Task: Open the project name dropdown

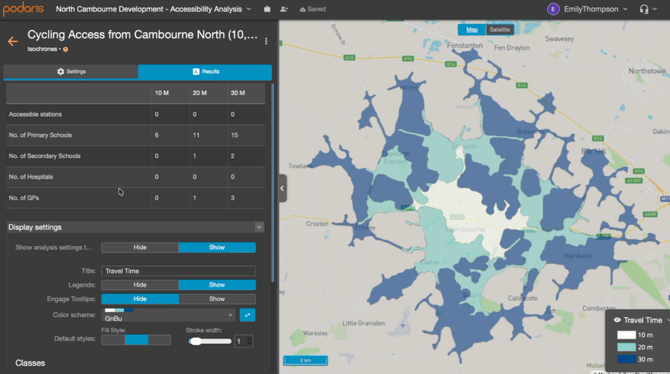Action: coord(249,9)
